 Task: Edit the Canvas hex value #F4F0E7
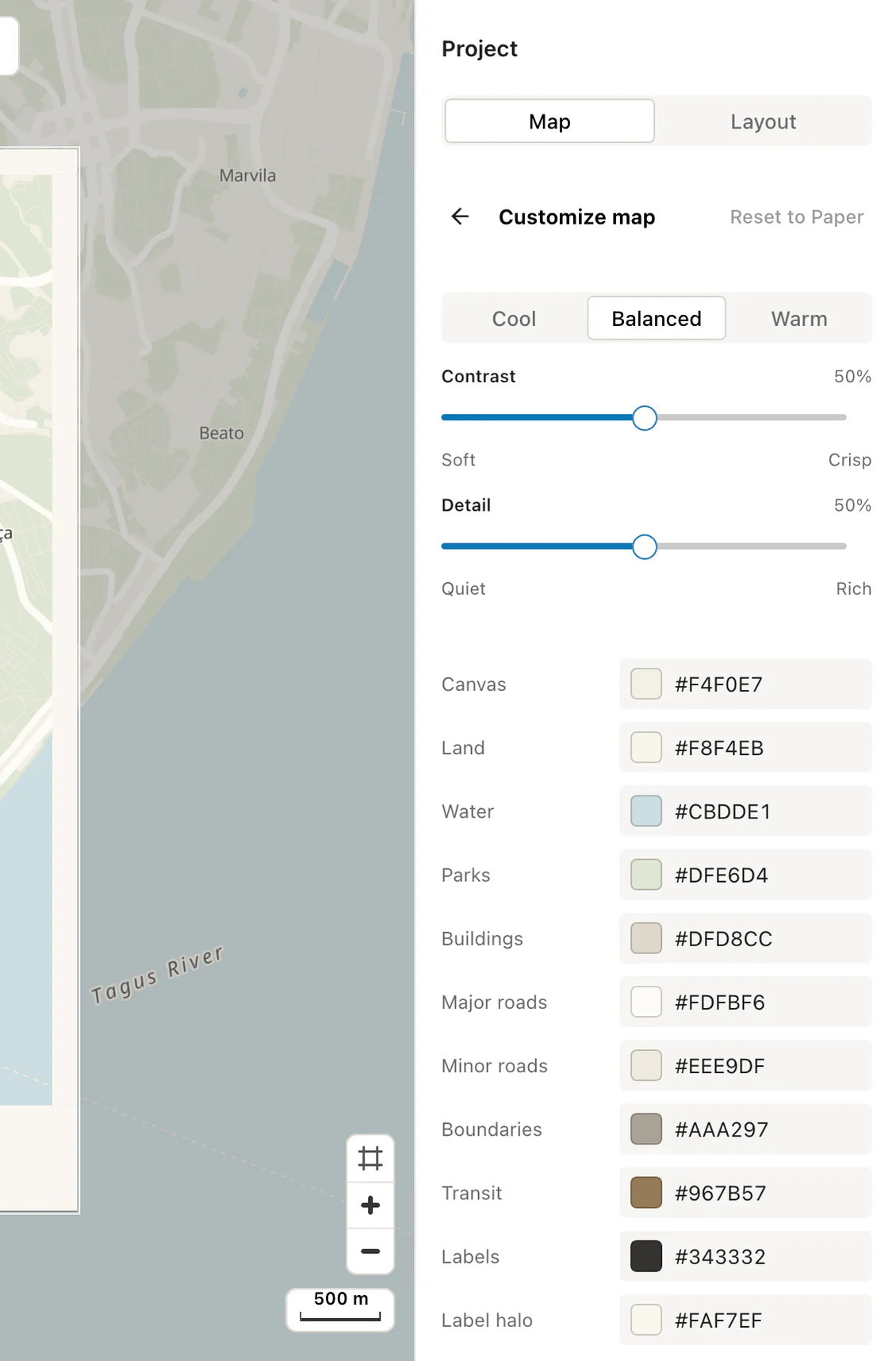(718, 684)
